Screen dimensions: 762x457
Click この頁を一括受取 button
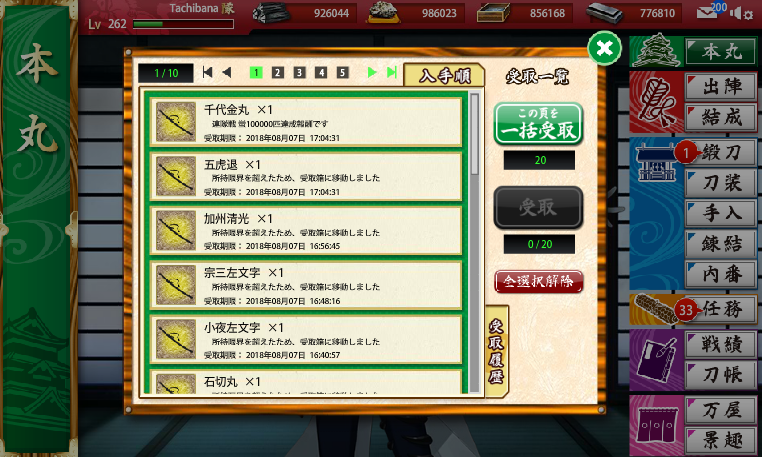pos(538,123)
